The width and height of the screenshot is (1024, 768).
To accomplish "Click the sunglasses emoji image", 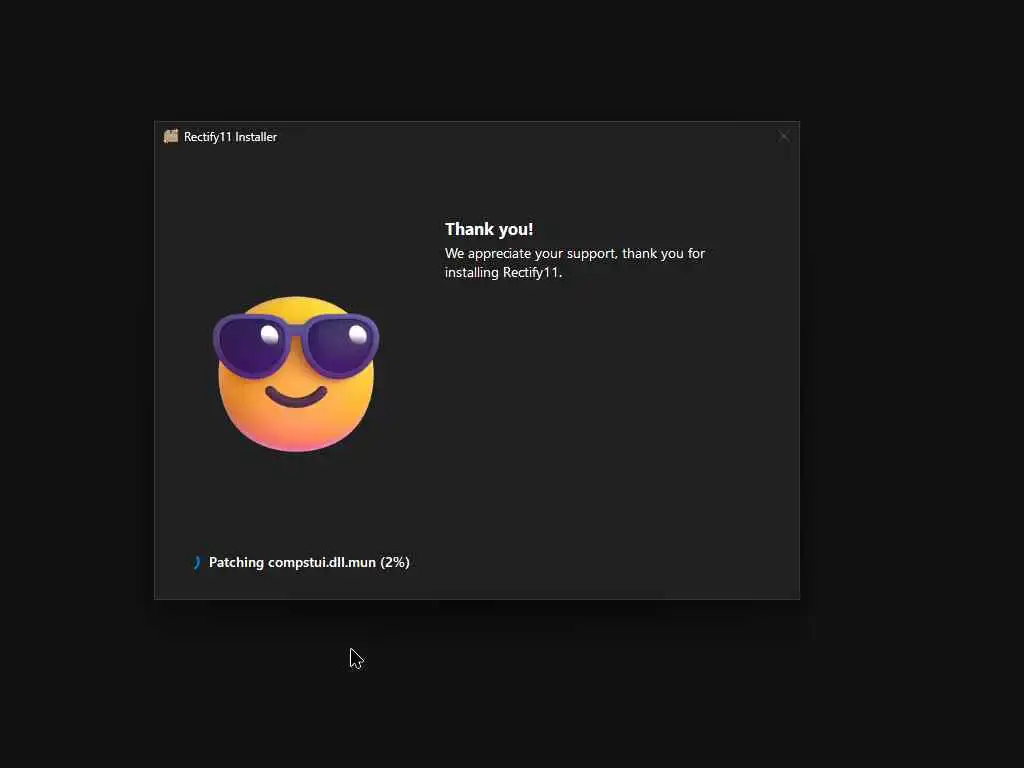I will click(x=296, y=374).
